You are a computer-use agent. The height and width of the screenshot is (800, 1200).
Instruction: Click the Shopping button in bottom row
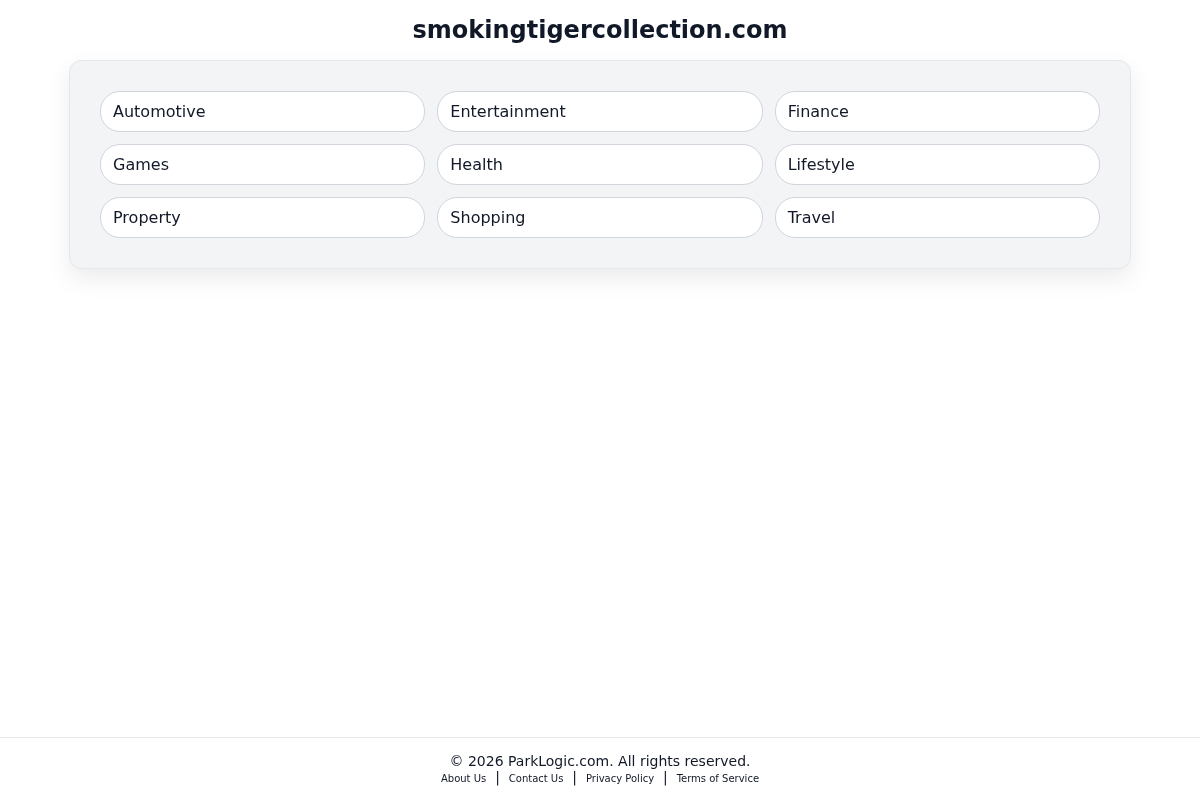click(x=600, y=217)
